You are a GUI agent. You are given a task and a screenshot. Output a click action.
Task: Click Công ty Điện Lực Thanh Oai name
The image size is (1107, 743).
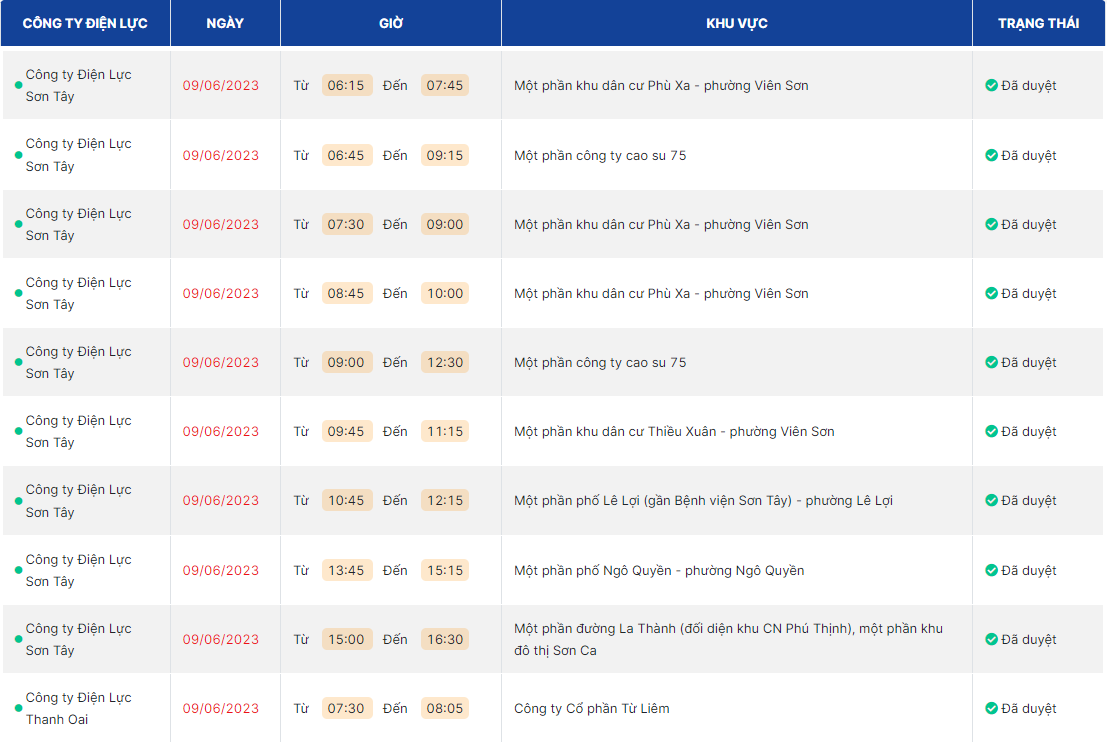click(78, 708)
